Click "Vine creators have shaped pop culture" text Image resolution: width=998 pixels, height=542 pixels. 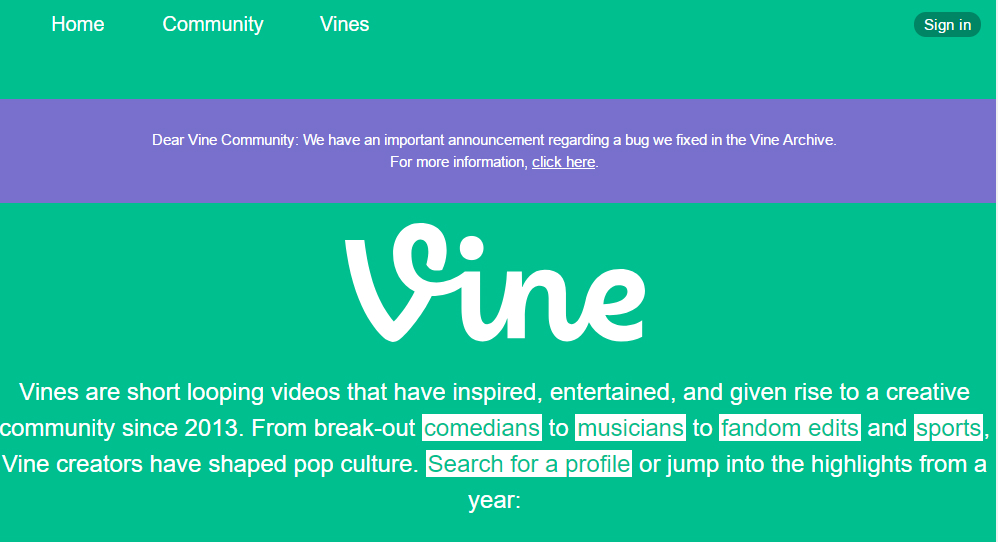(208, 464)
